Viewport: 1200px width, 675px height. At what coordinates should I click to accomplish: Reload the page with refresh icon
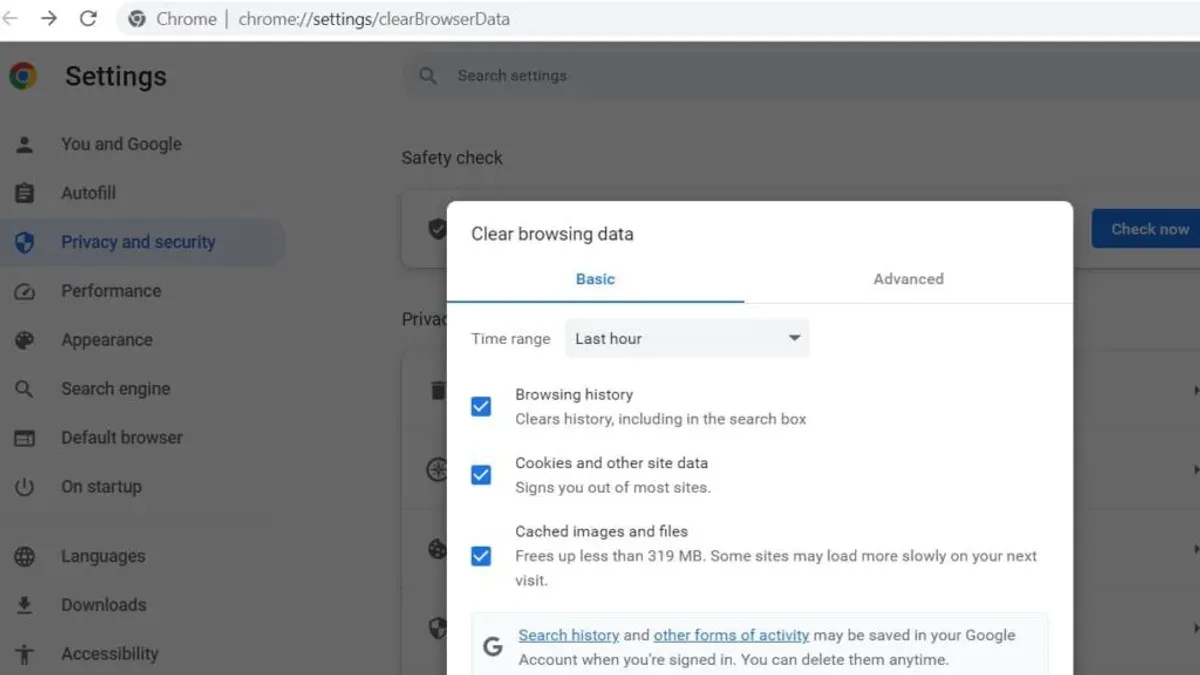[x=88, y=18]
